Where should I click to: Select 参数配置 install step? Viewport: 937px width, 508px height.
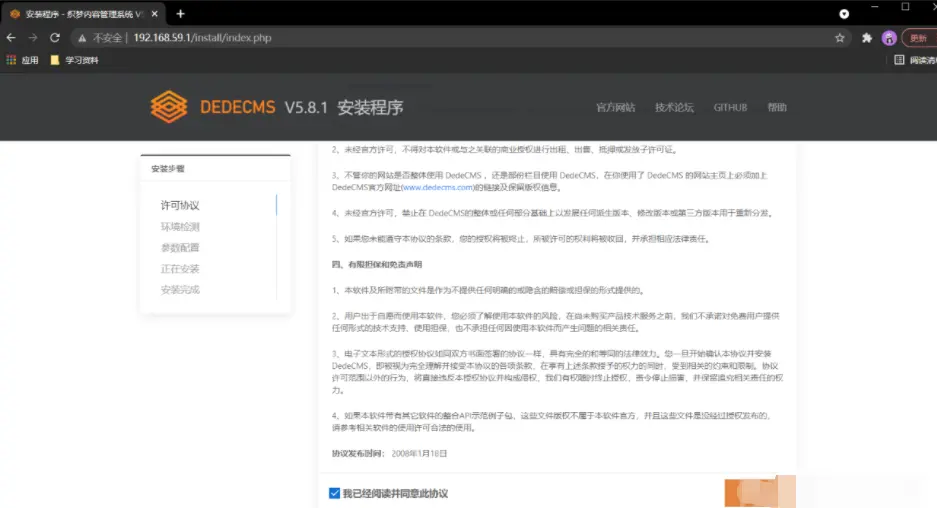tap(180, 247)
